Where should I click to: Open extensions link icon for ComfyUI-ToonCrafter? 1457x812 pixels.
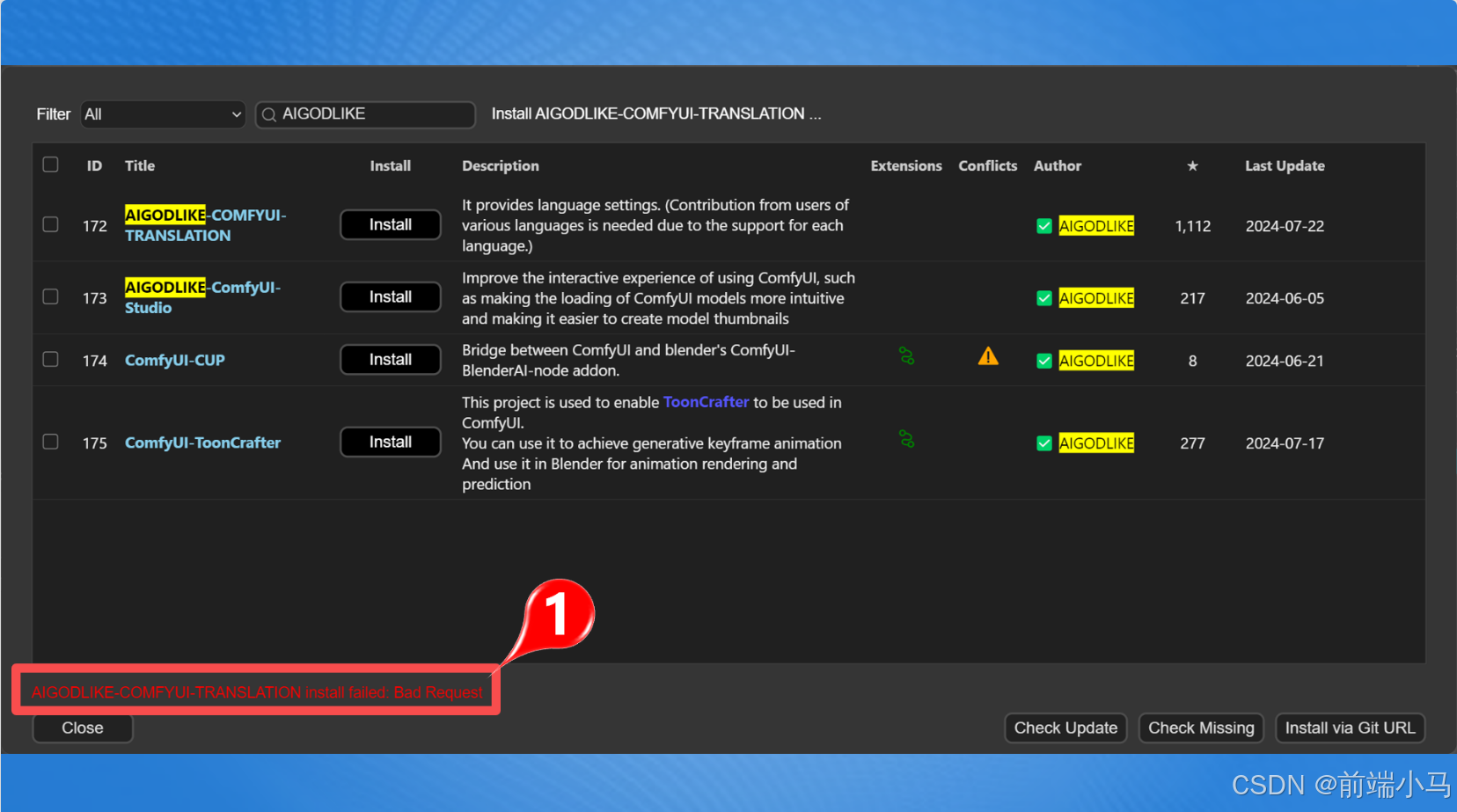click(x=906, y=439)
